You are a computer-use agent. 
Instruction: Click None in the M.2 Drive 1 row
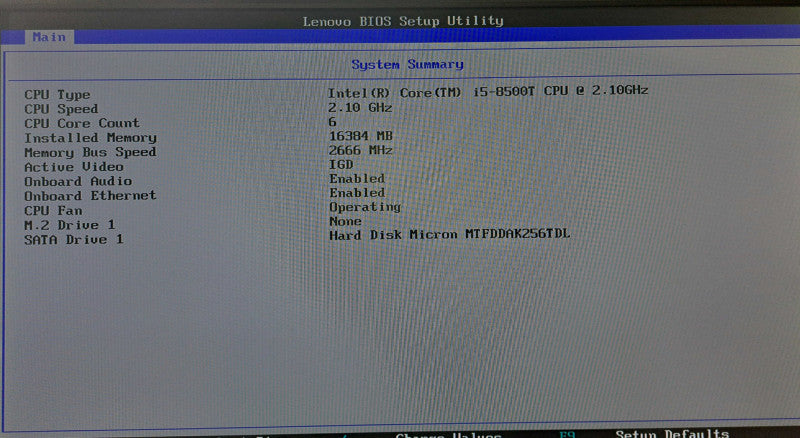coord(345,222)
